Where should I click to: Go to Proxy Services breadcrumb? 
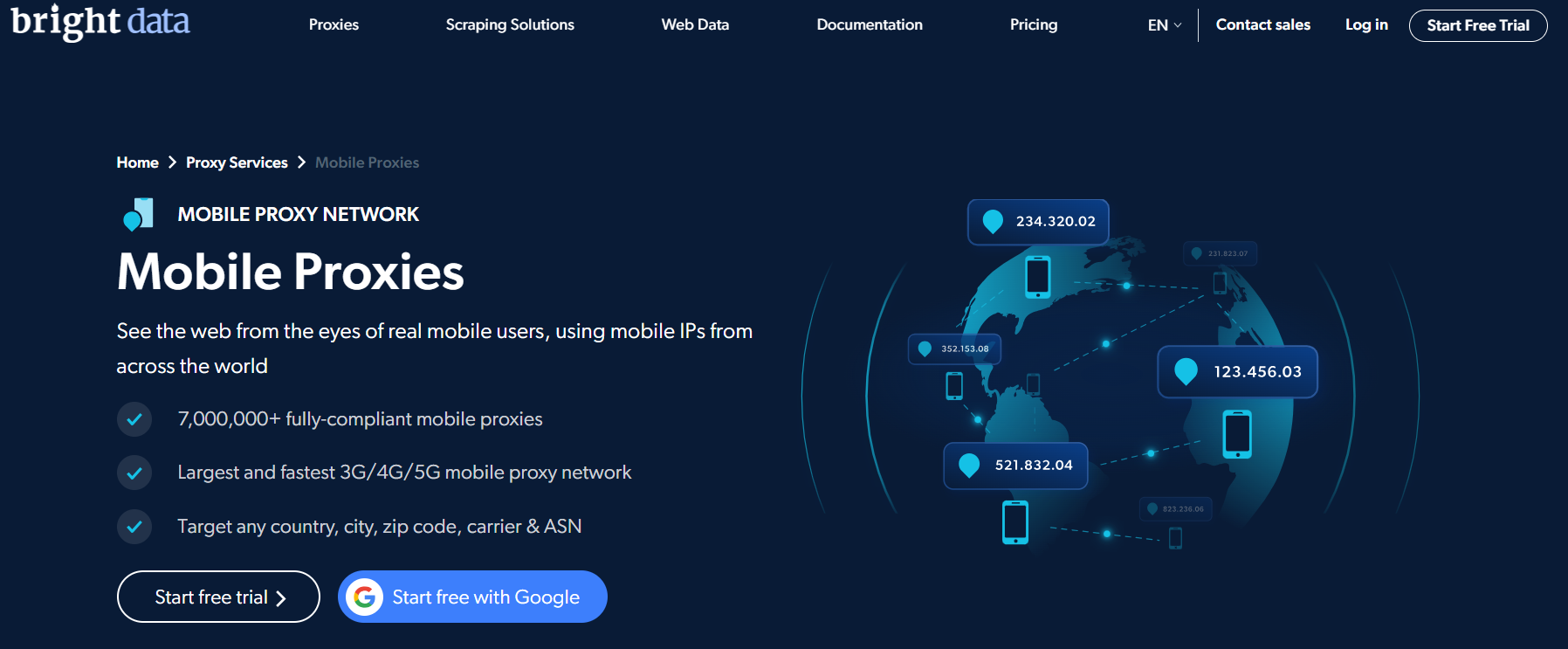[x=237, y=162]
